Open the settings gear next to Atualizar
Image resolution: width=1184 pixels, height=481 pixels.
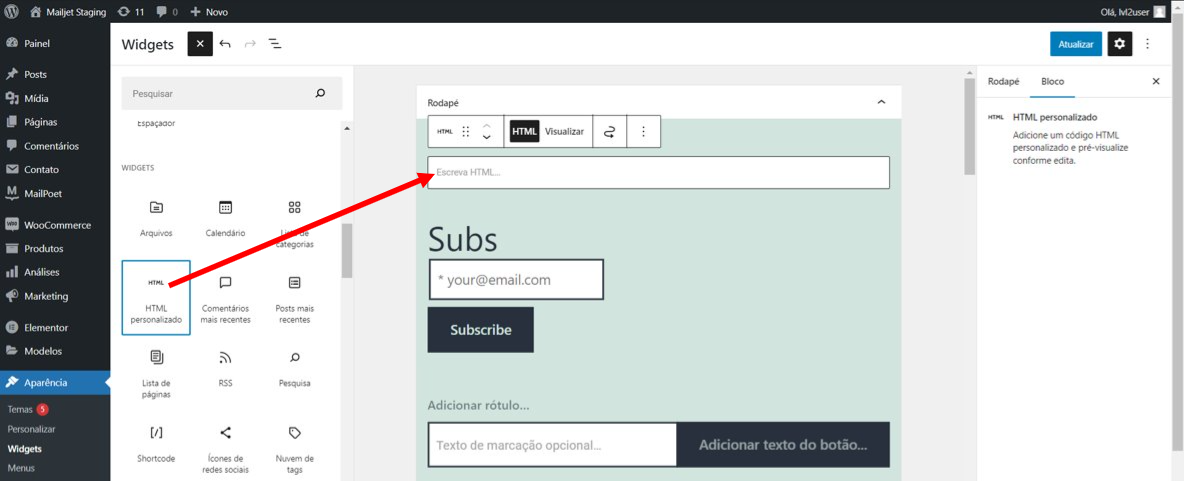[1120, 44]
